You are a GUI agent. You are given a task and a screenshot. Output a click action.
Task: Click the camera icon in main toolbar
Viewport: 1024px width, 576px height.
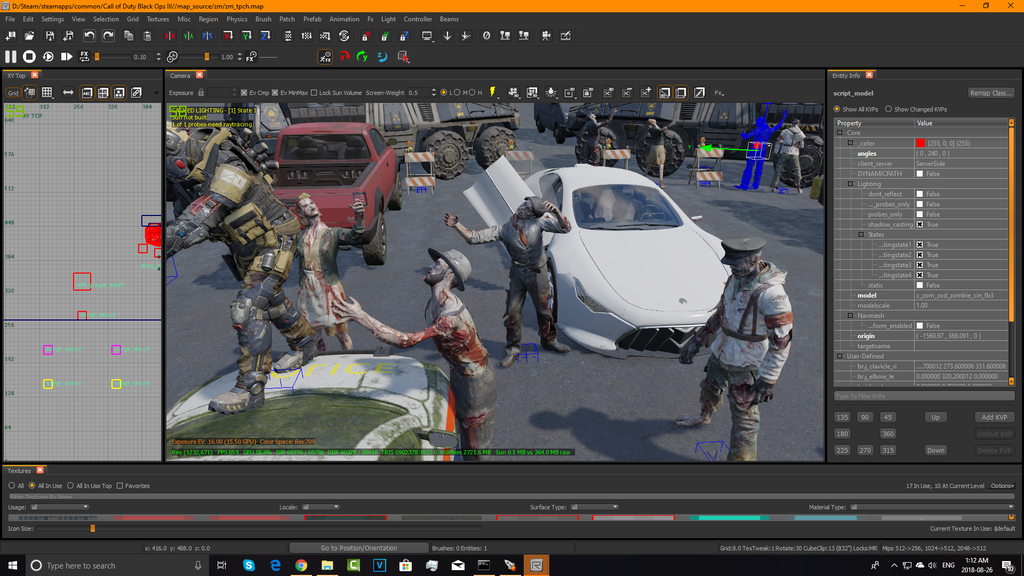click(x=546, y=36)
